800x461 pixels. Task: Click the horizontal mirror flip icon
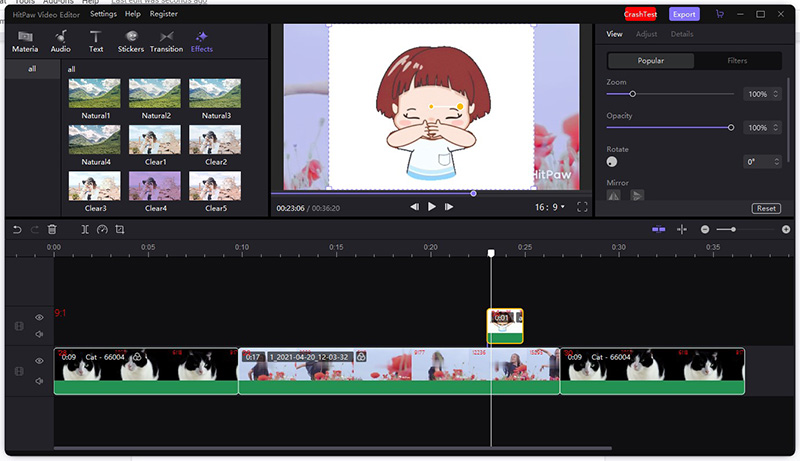click(614, 195)
